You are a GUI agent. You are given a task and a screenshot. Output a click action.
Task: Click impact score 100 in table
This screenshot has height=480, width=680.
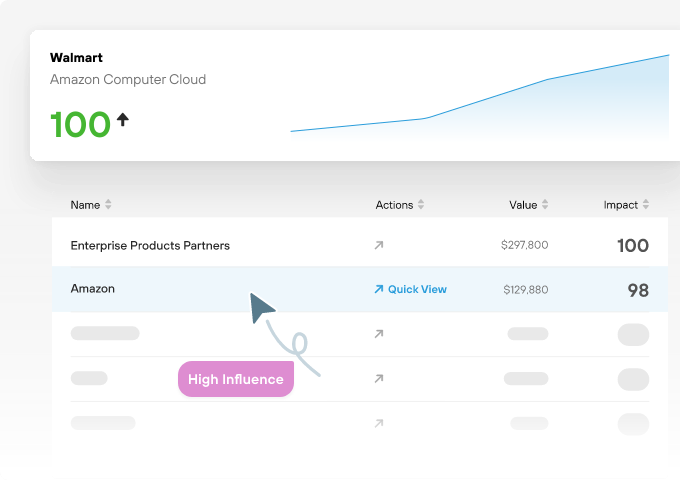[633, 246]
